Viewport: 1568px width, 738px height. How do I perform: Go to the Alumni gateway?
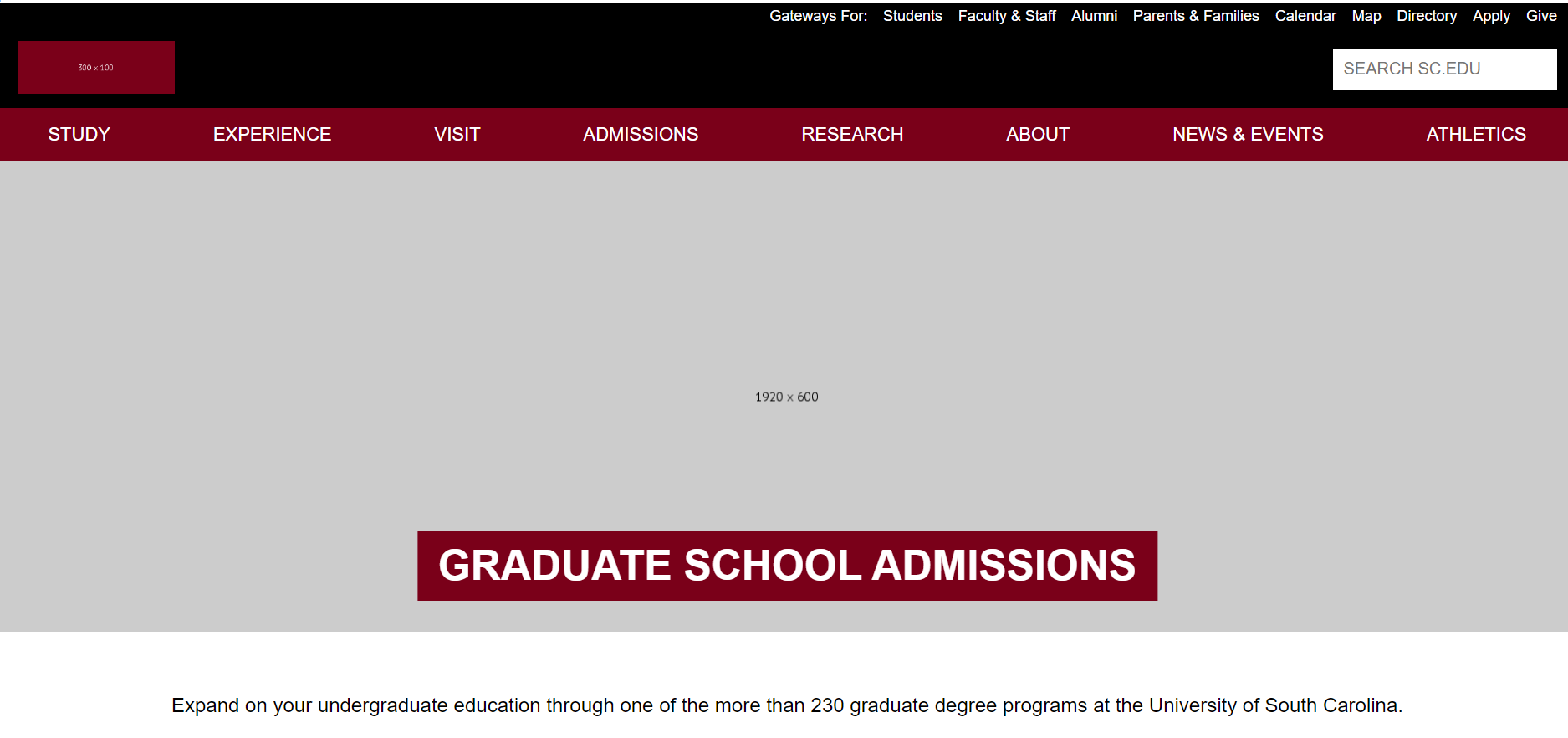pos(1094,16)
